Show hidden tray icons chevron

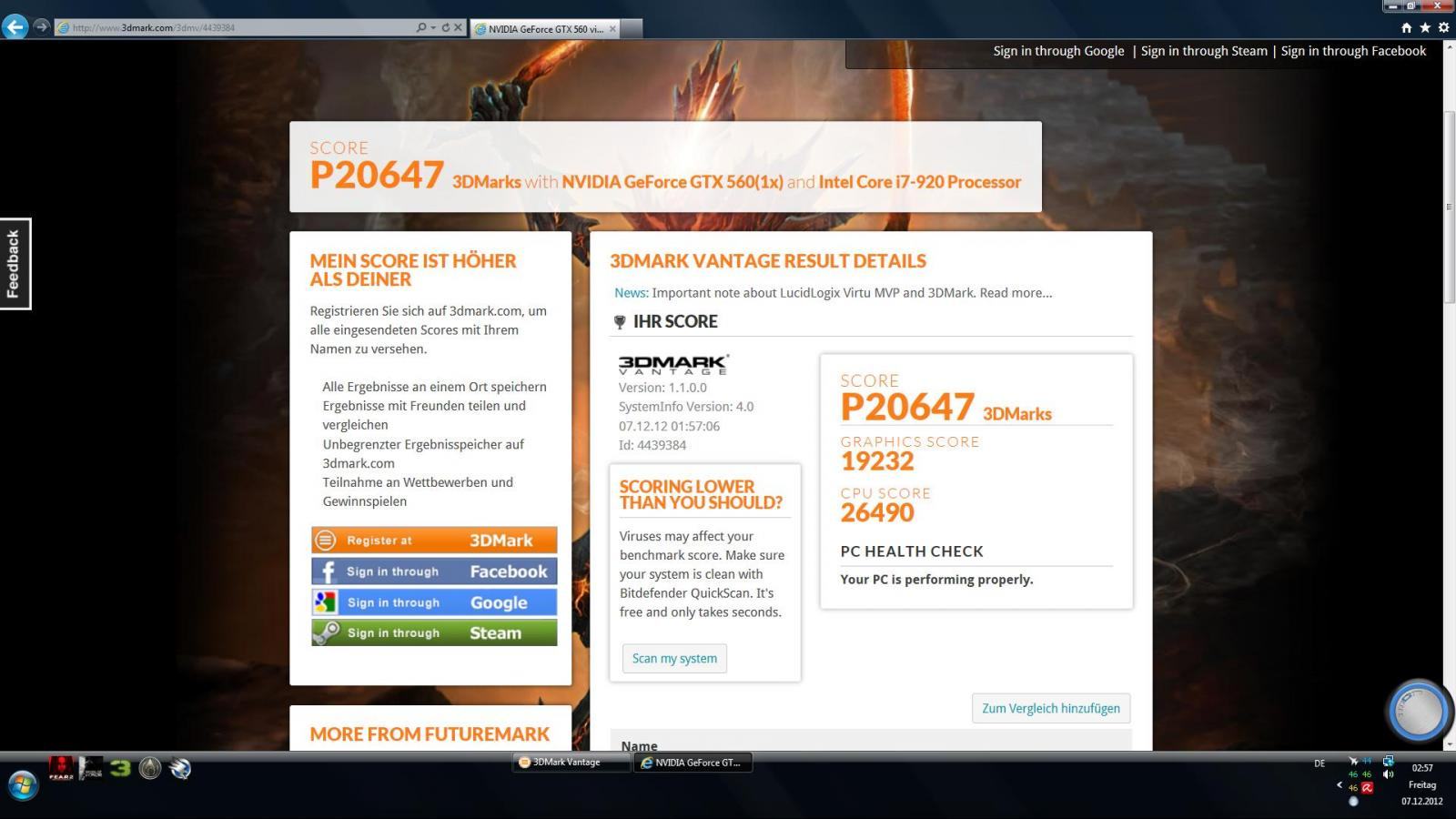pyautogui.click(x=1340, y=784)
